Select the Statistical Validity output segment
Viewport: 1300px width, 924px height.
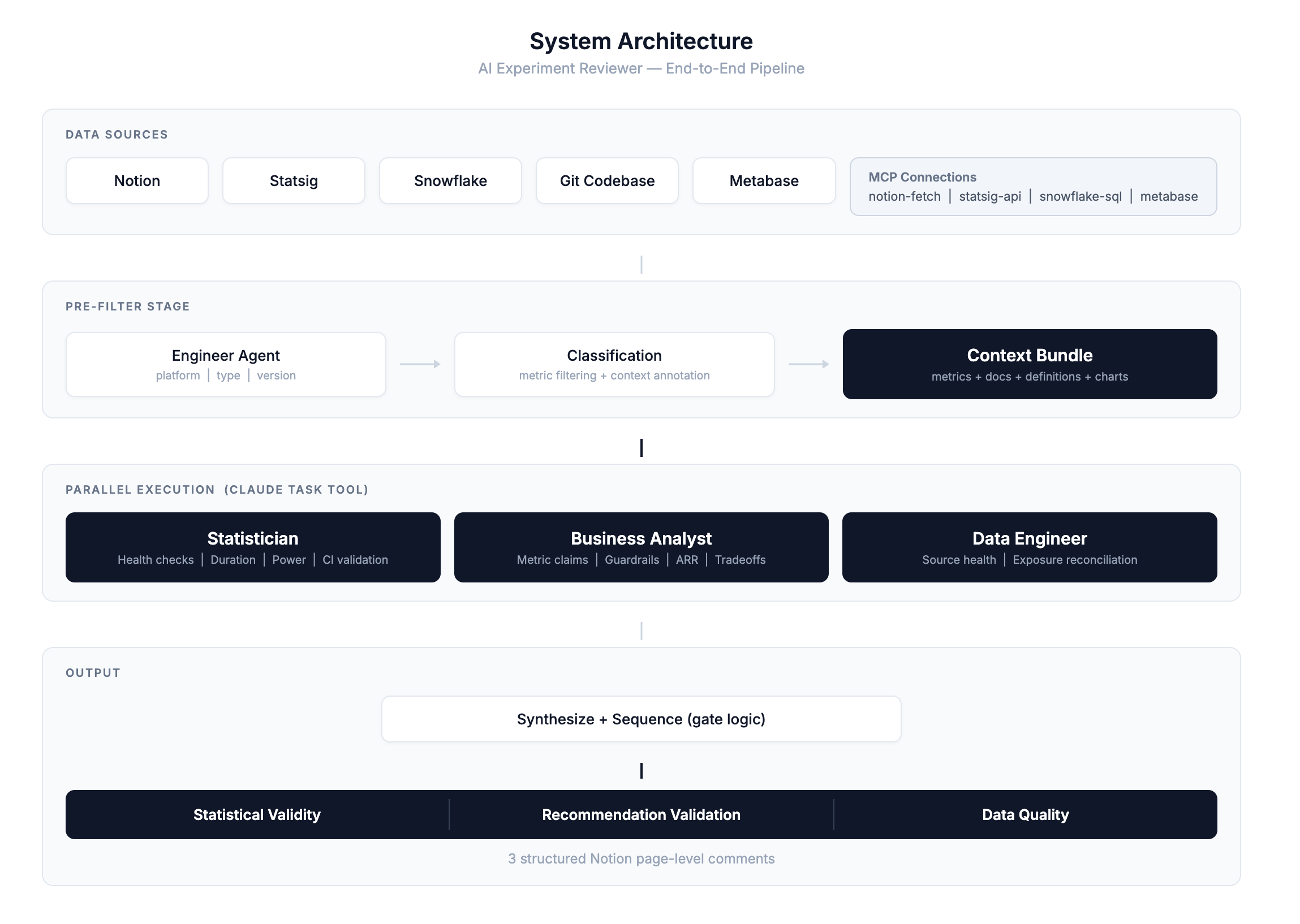click(257, 814)
